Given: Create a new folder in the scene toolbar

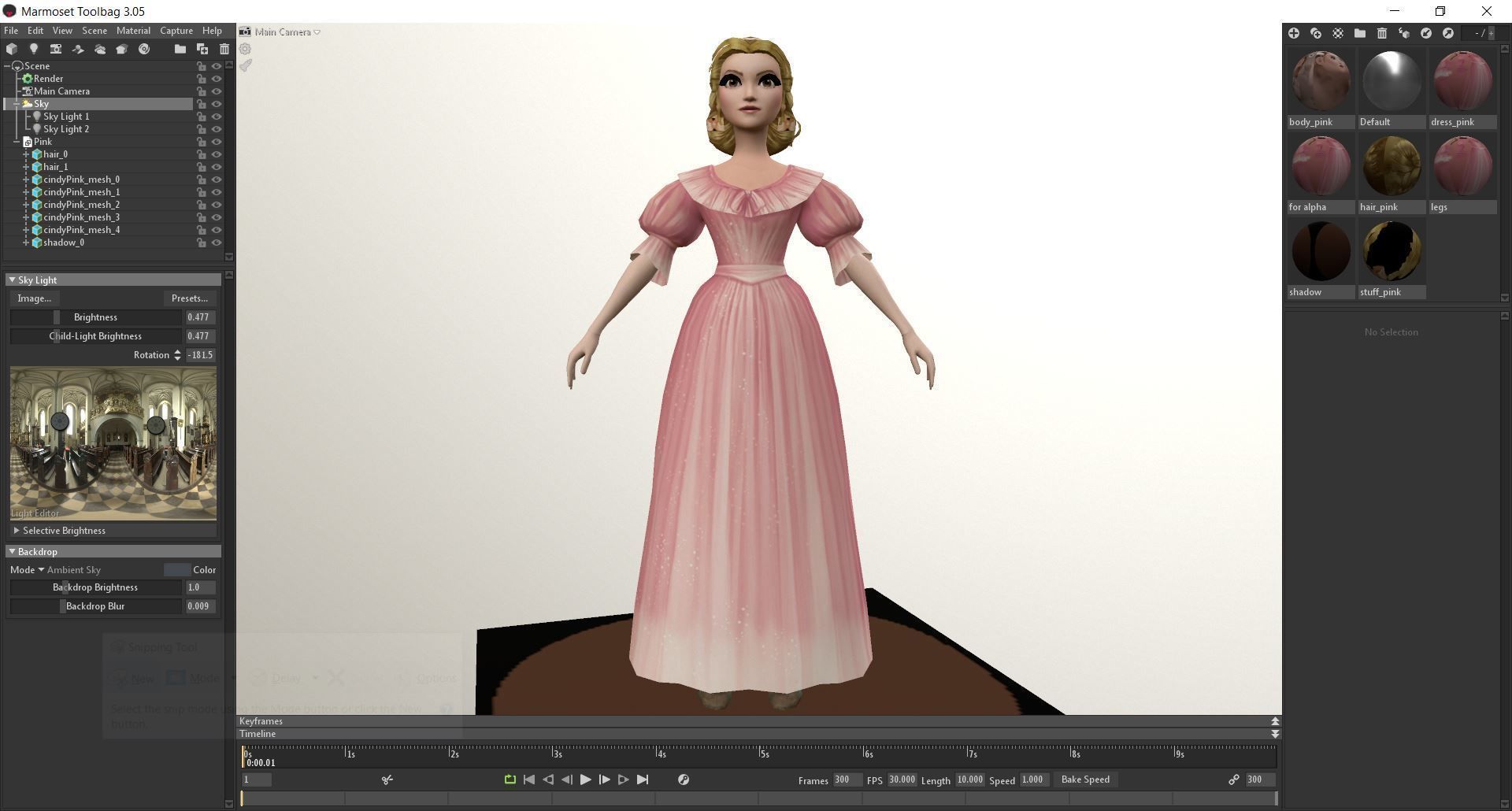Looking at the screenshot, I should pos(180,49).
